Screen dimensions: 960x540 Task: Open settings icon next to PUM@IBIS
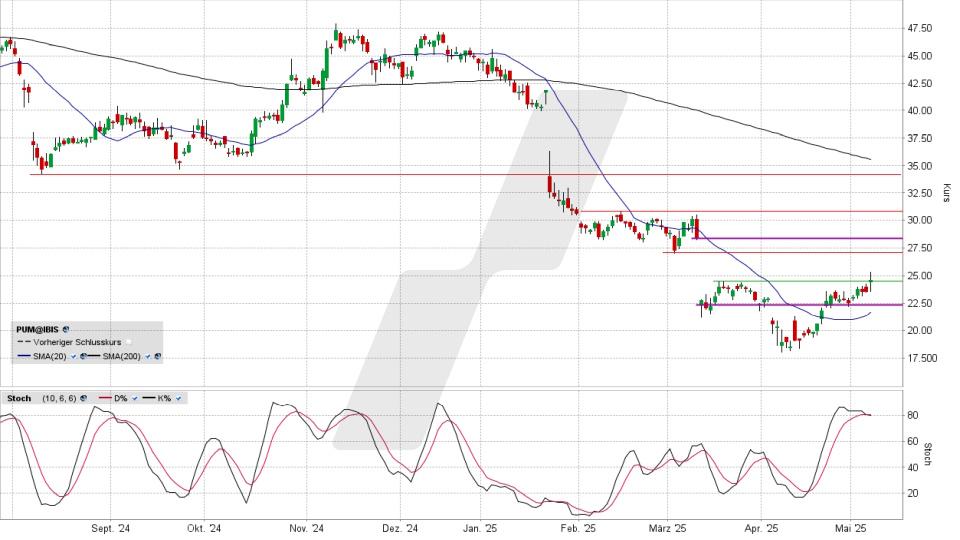coord(66,329)
